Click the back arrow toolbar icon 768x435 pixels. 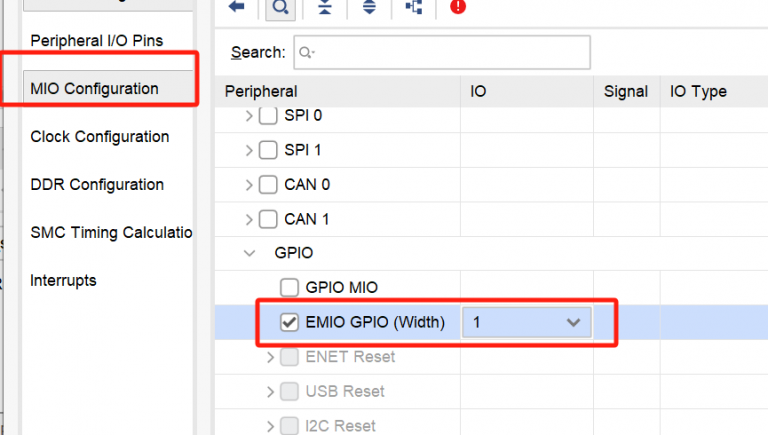pyautogui.click(x=237, y=7)
